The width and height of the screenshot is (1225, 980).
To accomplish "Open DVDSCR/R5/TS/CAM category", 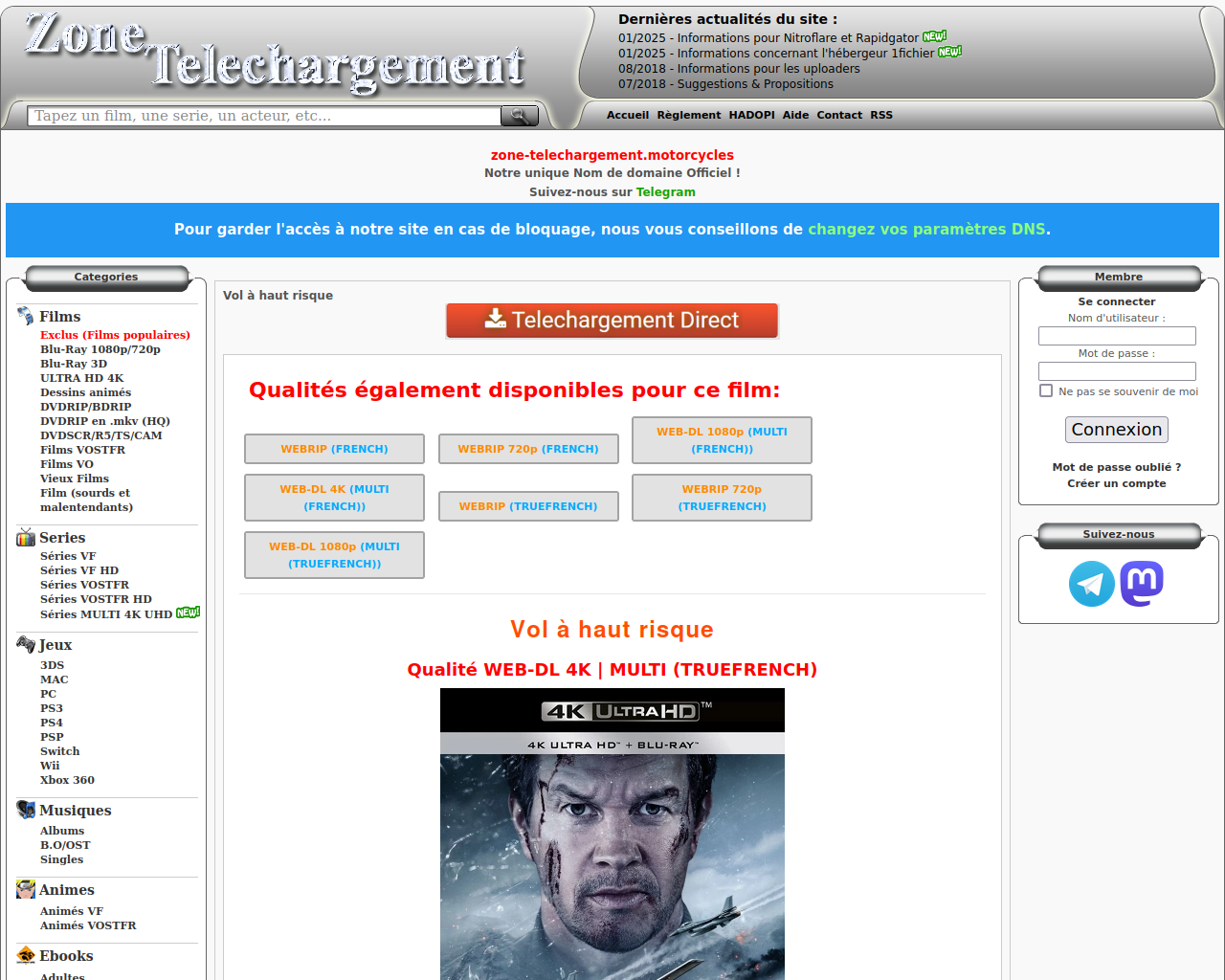I will pyautogui.click(x=101, y=435).
